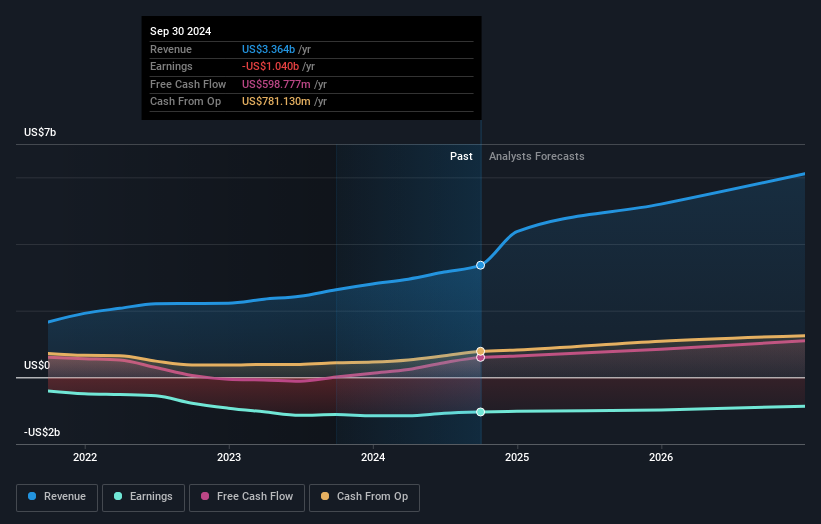The height and width of the screenshot is (524, 821).
Task: Click the pink Free Cash Flow legend dot
Action: pos(205,496)
